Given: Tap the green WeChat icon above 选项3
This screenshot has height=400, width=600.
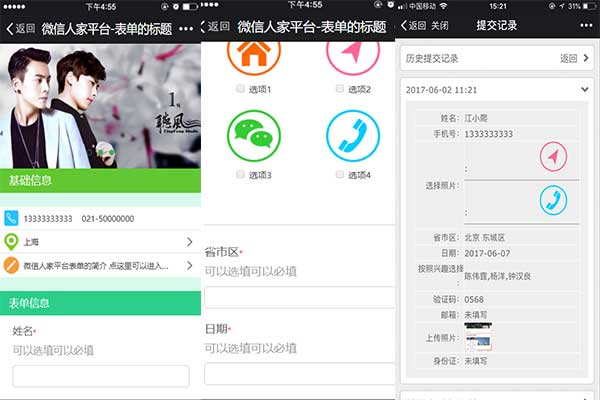Looking at the screenshot, I should pos(254,136).
